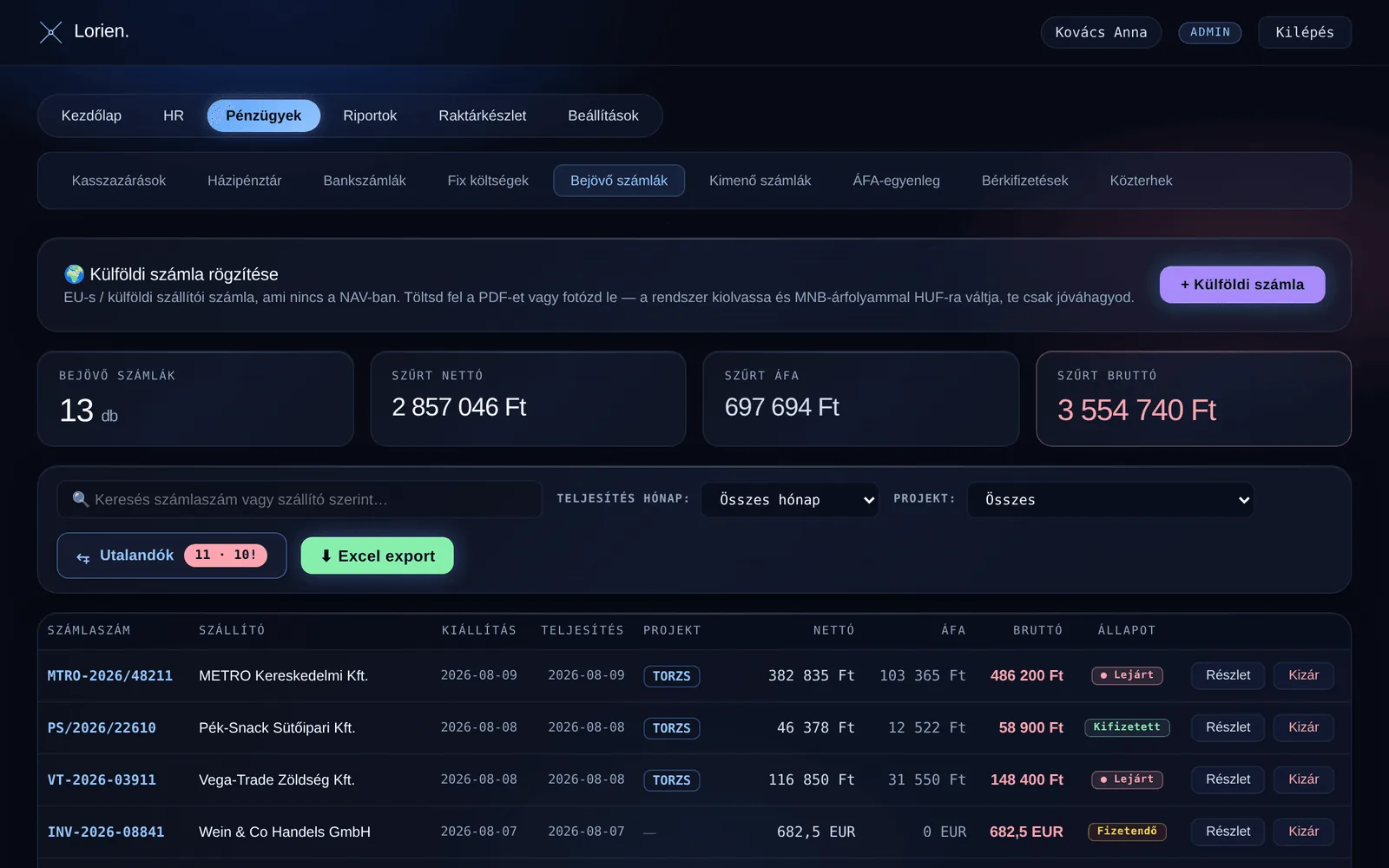
Task: Click Részlet for Pék-Snack Sütőipari Kft.
Action: coord(1228,727)
